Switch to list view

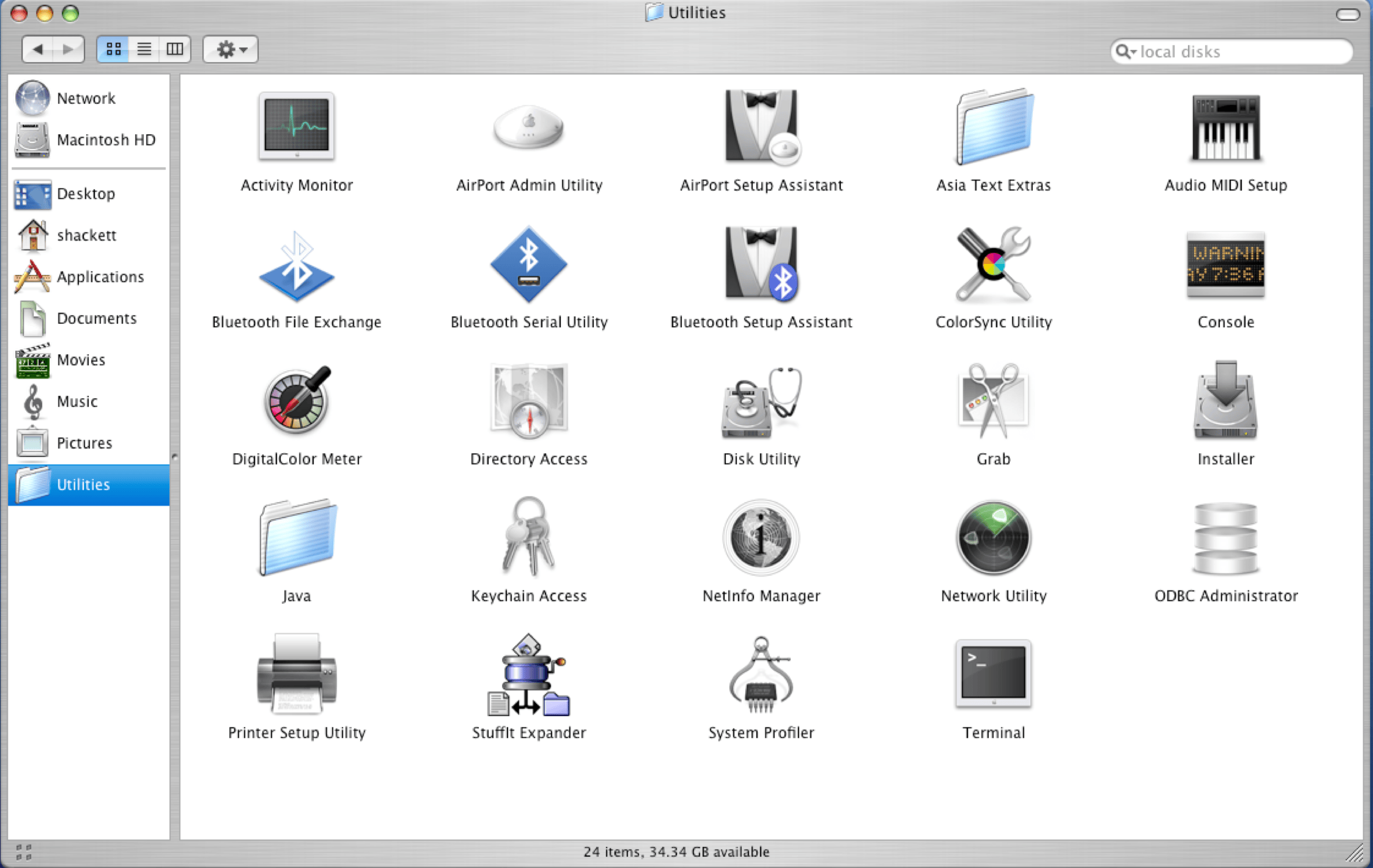coord(144,49)
